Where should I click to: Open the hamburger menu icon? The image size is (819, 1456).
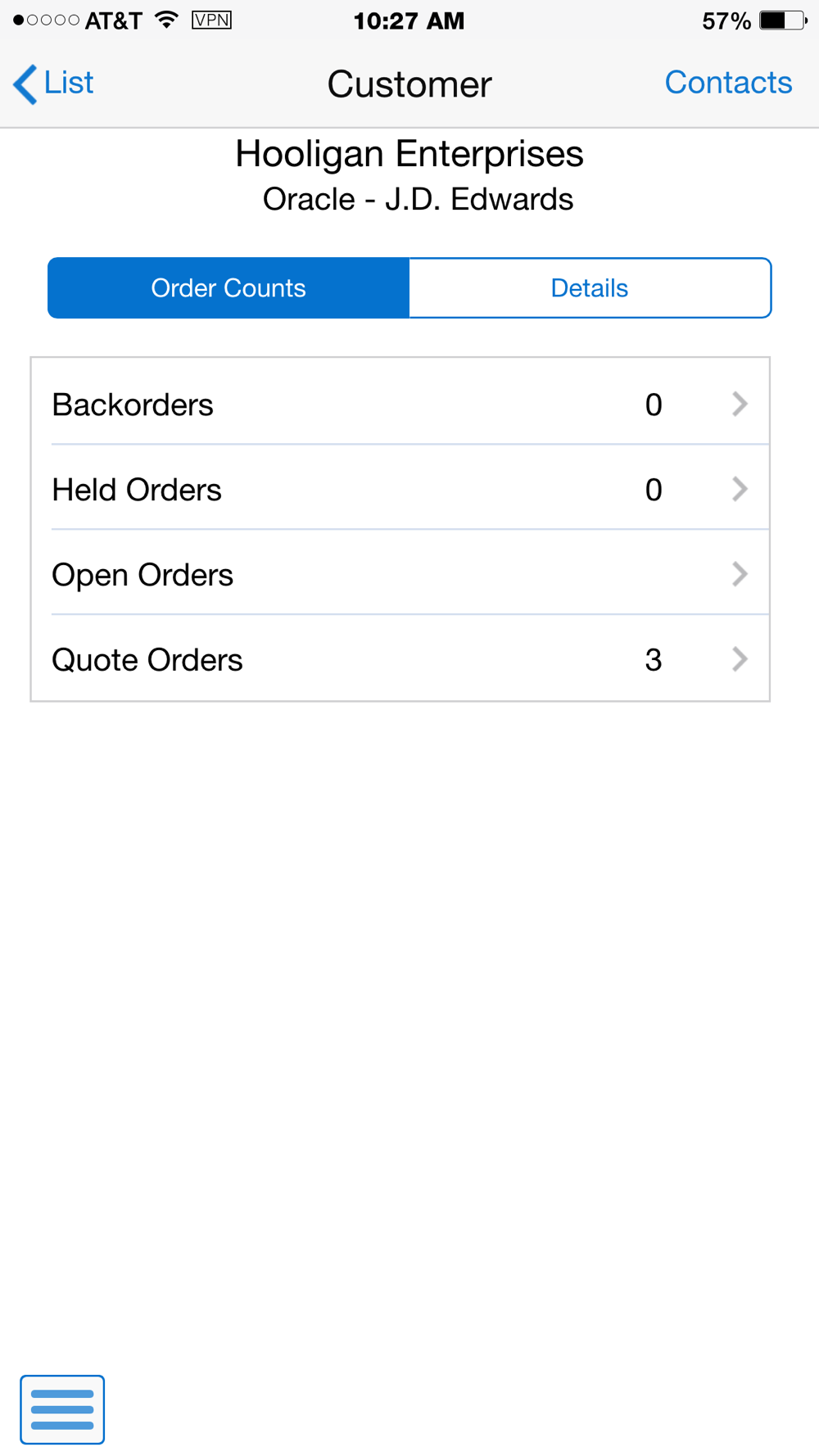(62, 1409)
